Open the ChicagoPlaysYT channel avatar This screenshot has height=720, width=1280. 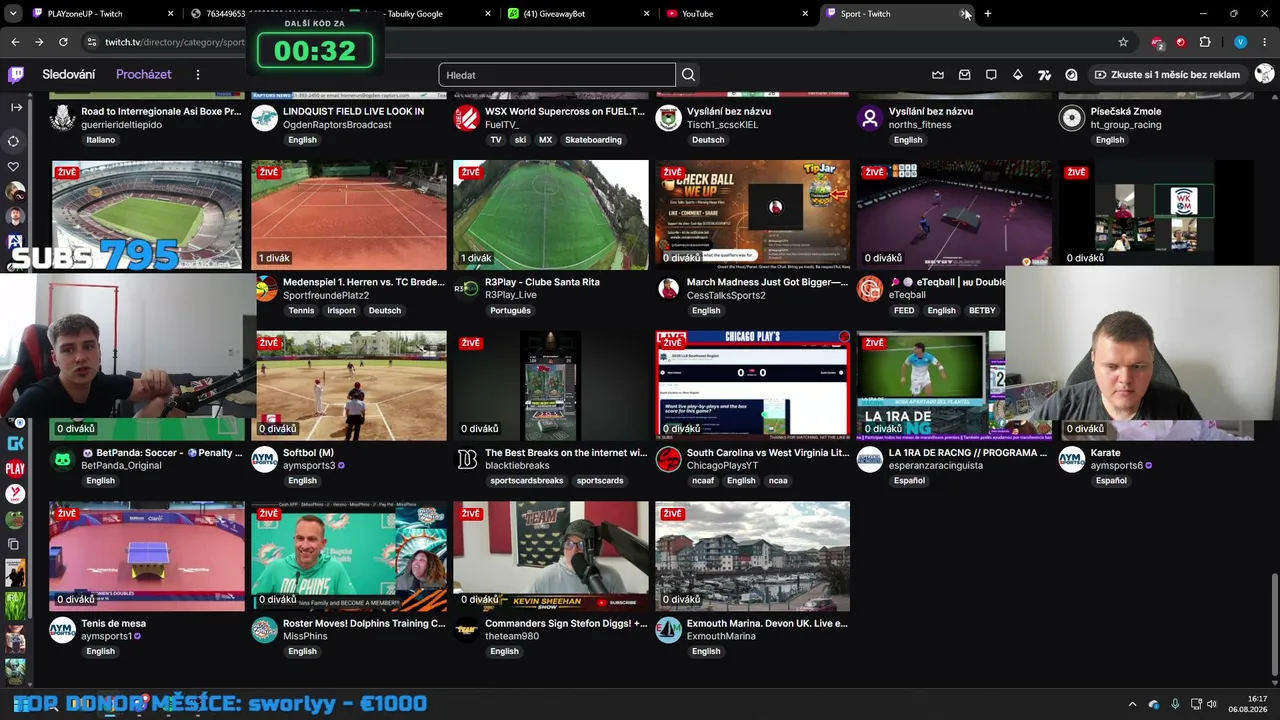(x=668, y=459)
